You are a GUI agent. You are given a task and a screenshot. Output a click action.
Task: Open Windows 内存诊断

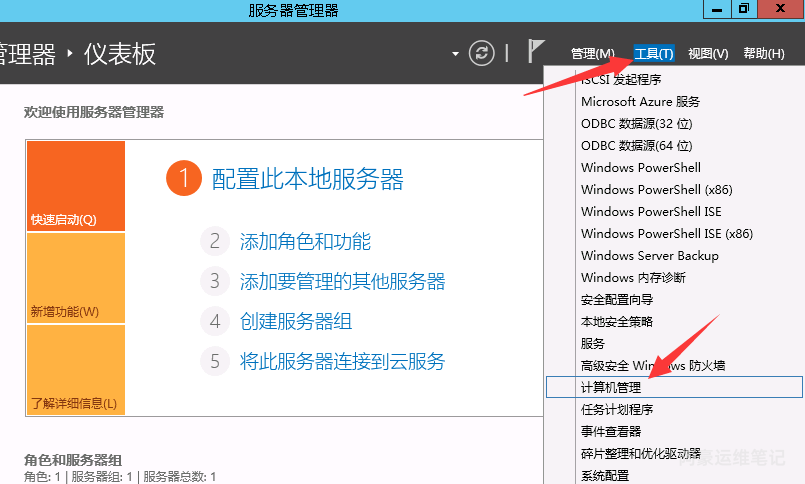[x=633, y=278]
